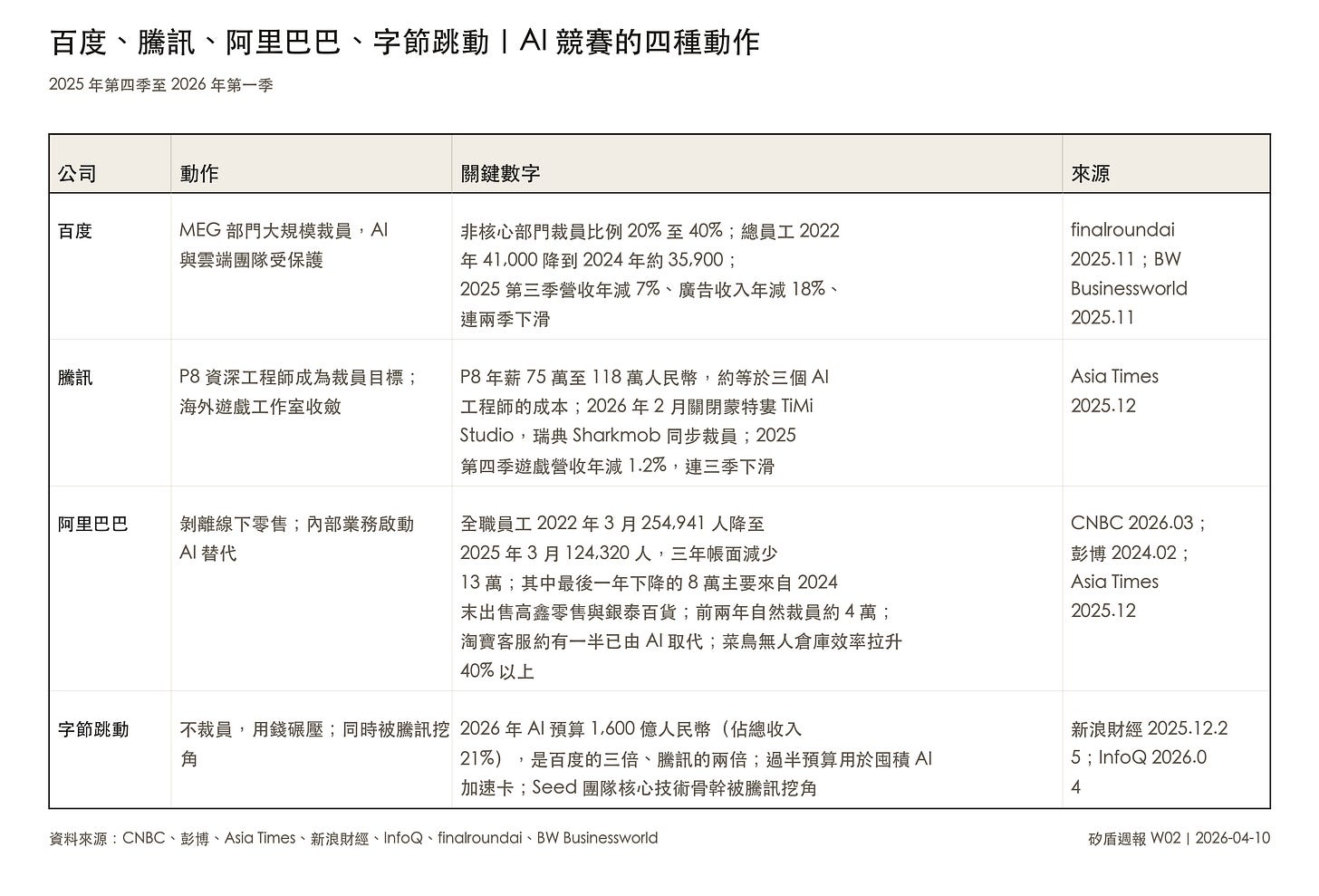Image resolution: width=1319 pixels, height=896 pixels.
Task: Click the '2026 年 AI 預算 1,600 億人民幣' cell
Action: coord(756,750)
